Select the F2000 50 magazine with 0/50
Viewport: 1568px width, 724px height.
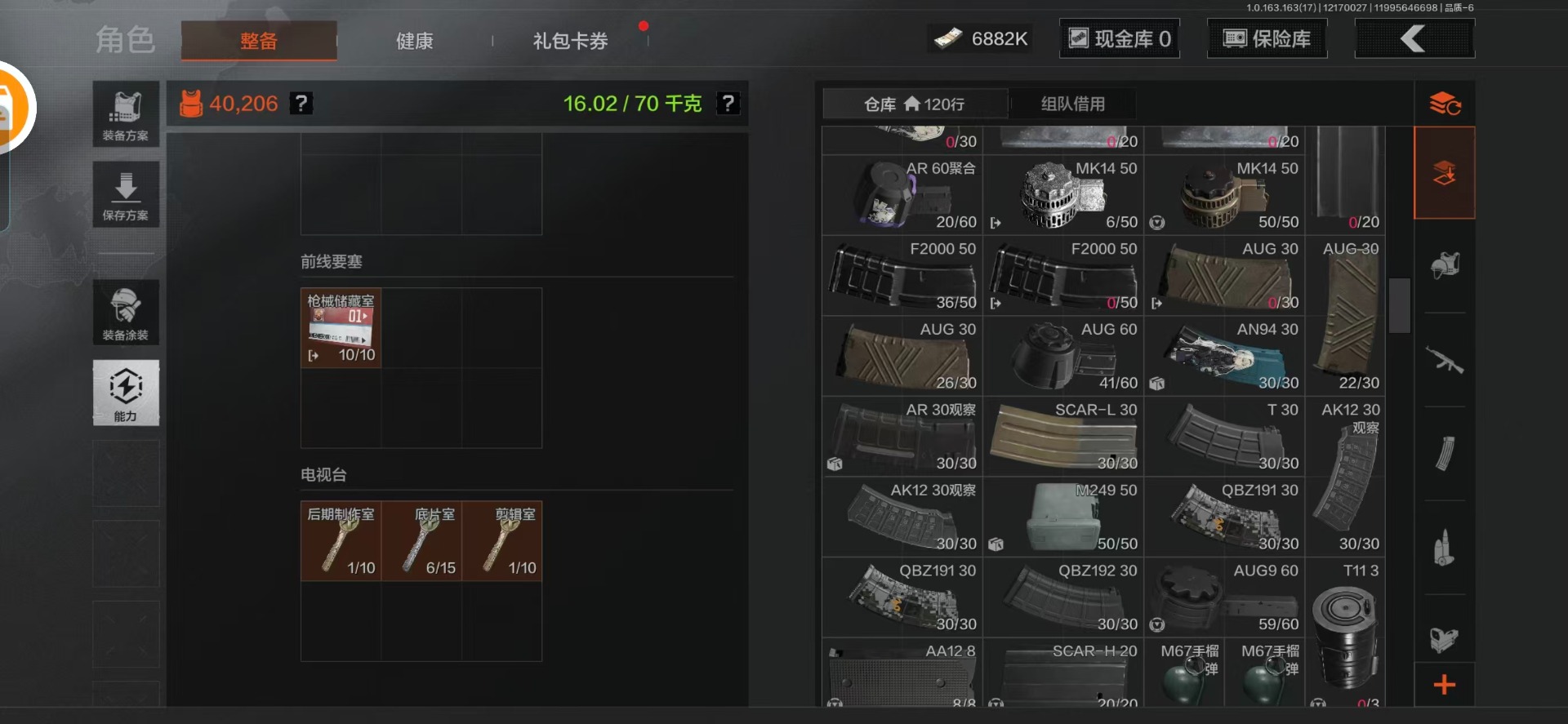point(1063,276)
